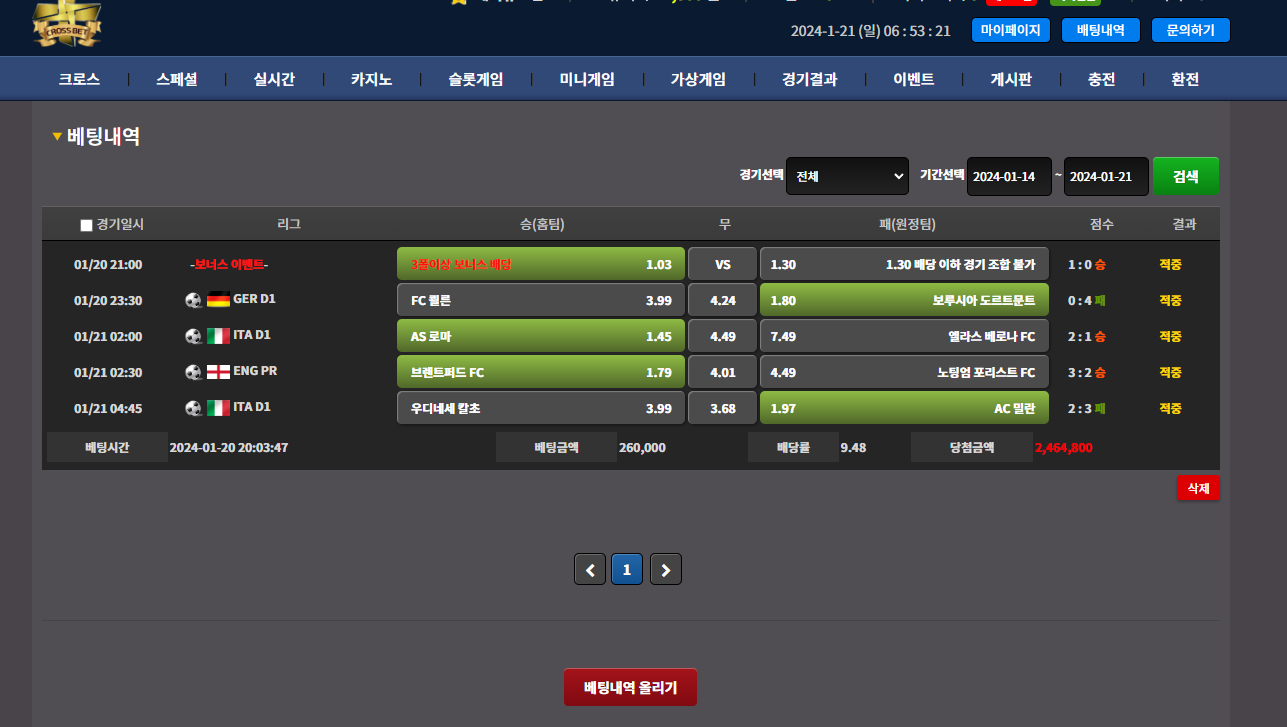Click the England flag icon for ENG PR

tap(218, 371)
